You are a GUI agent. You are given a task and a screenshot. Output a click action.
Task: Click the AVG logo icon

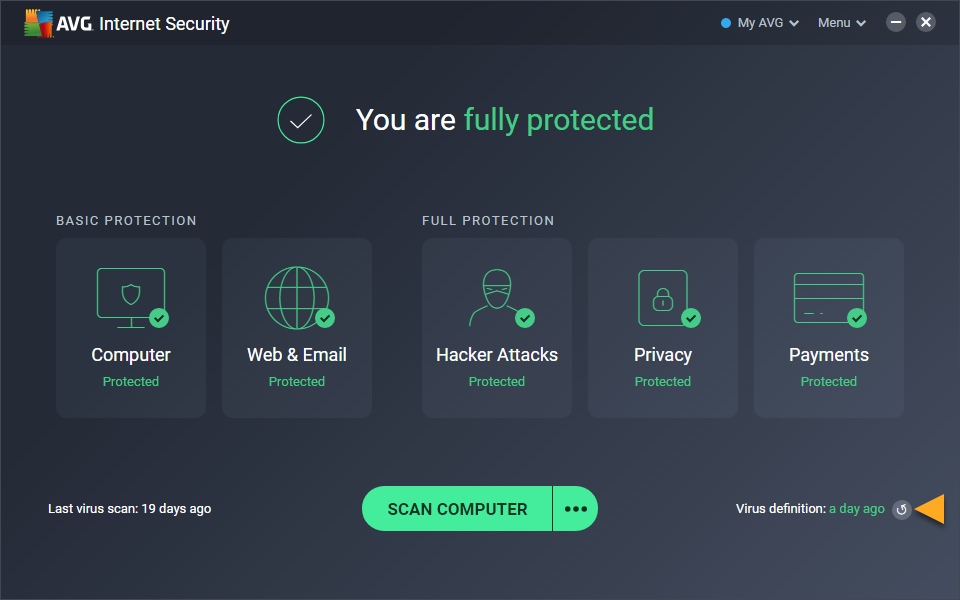[40, 23]
